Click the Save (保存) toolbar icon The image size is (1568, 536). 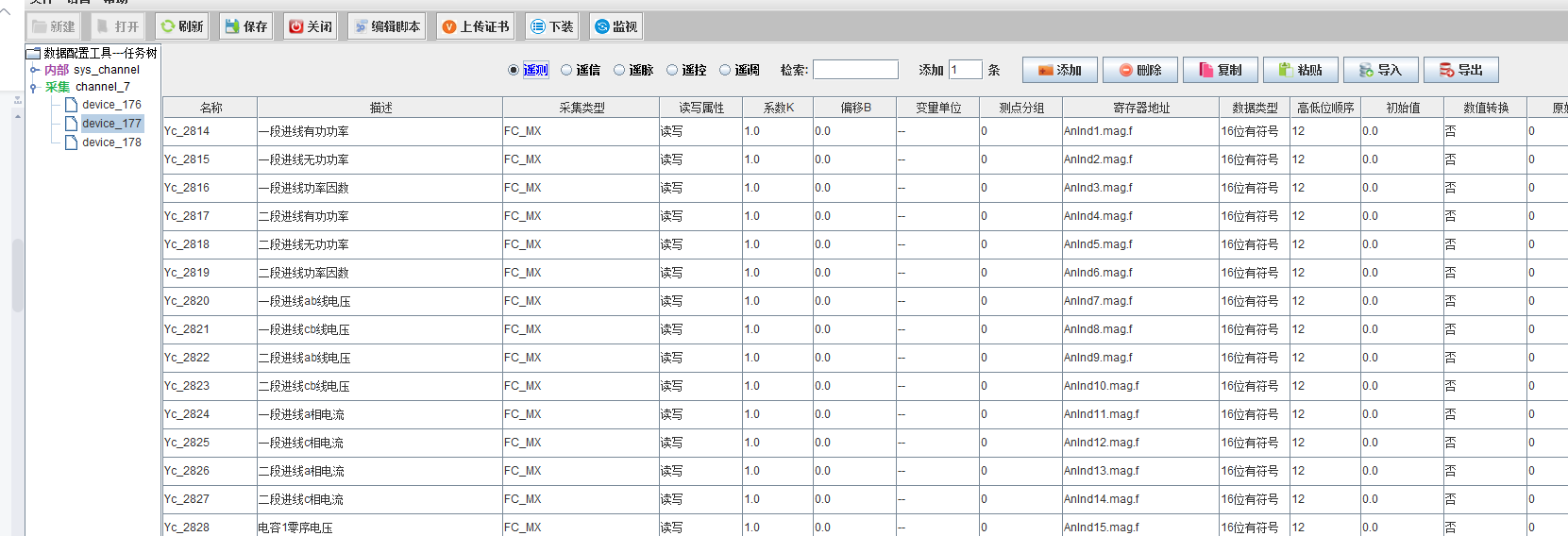point(245,26)
